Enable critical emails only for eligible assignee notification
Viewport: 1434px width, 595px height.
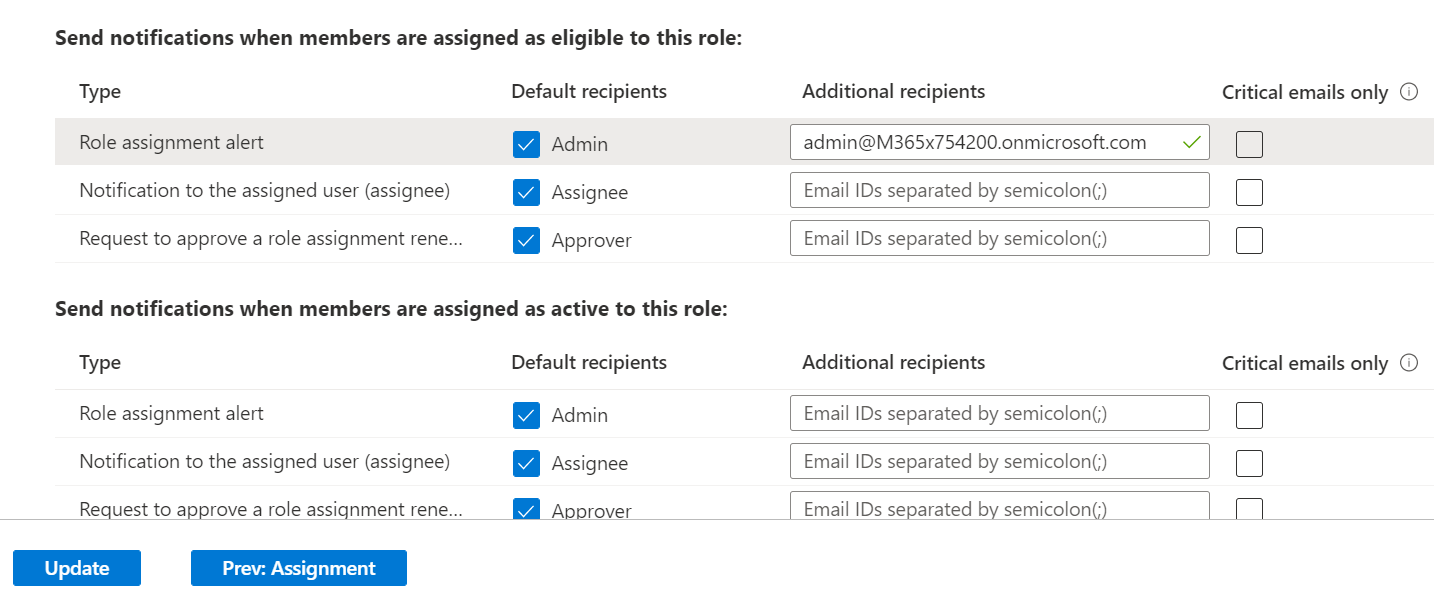pyautogui.click(x=1249, y=192)
